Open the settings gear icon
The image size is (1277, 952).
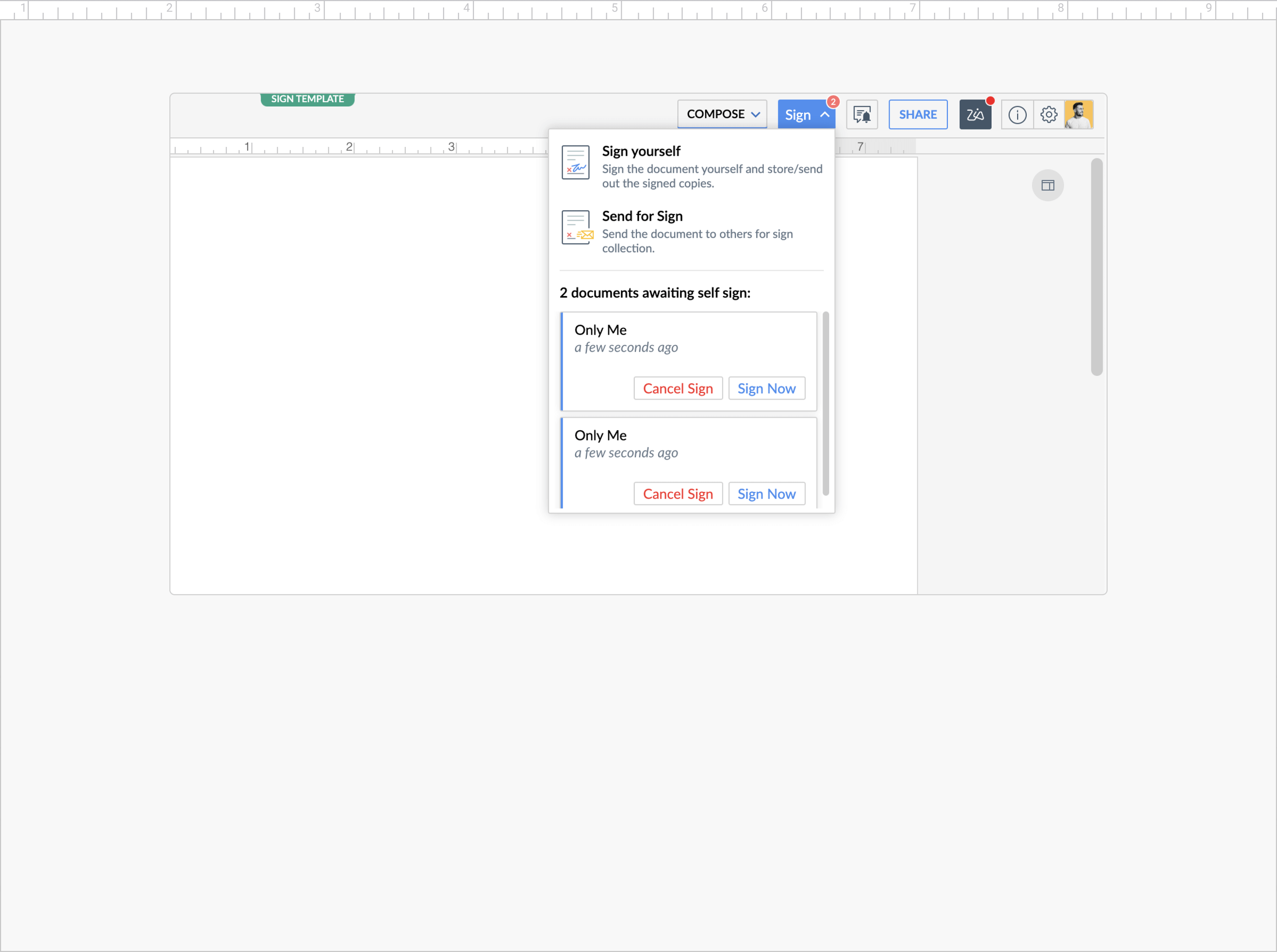(1048, 114)
